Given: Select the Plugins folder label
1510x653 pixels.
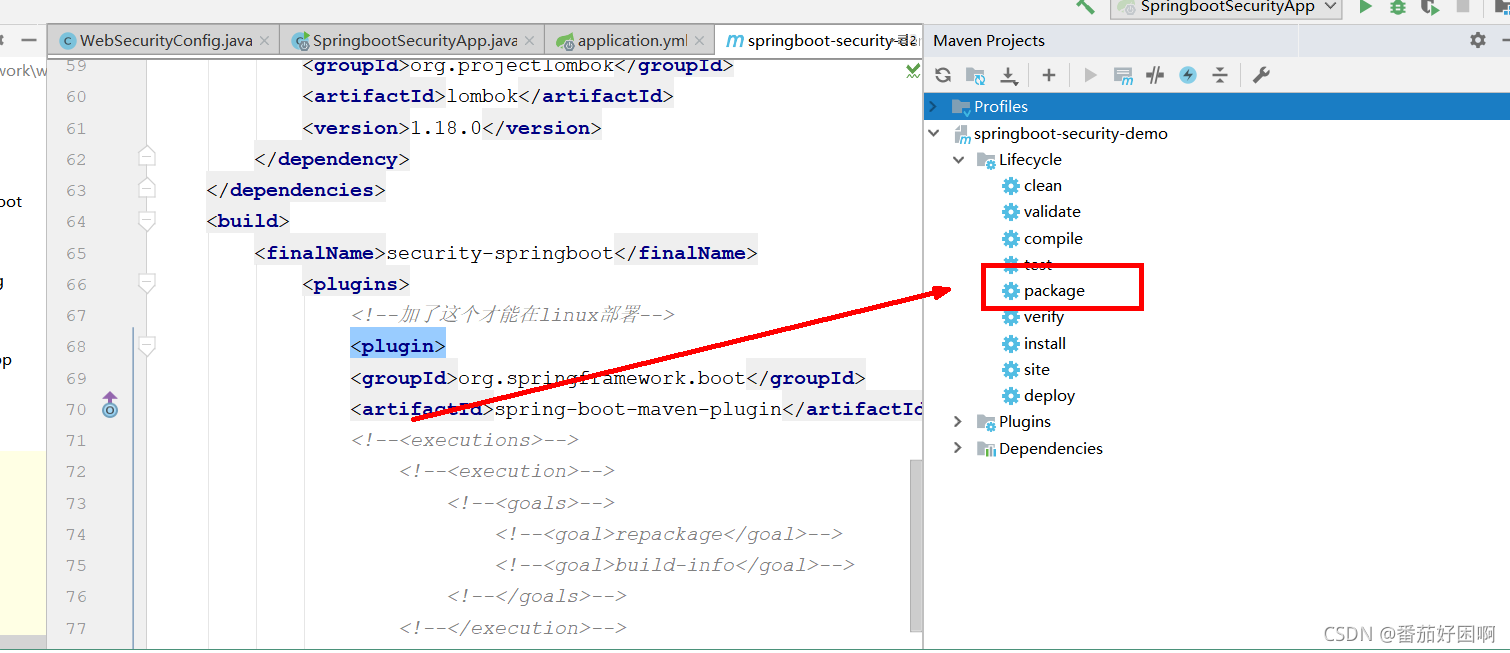Looking at the screenshot, I should pos(1025,422).
